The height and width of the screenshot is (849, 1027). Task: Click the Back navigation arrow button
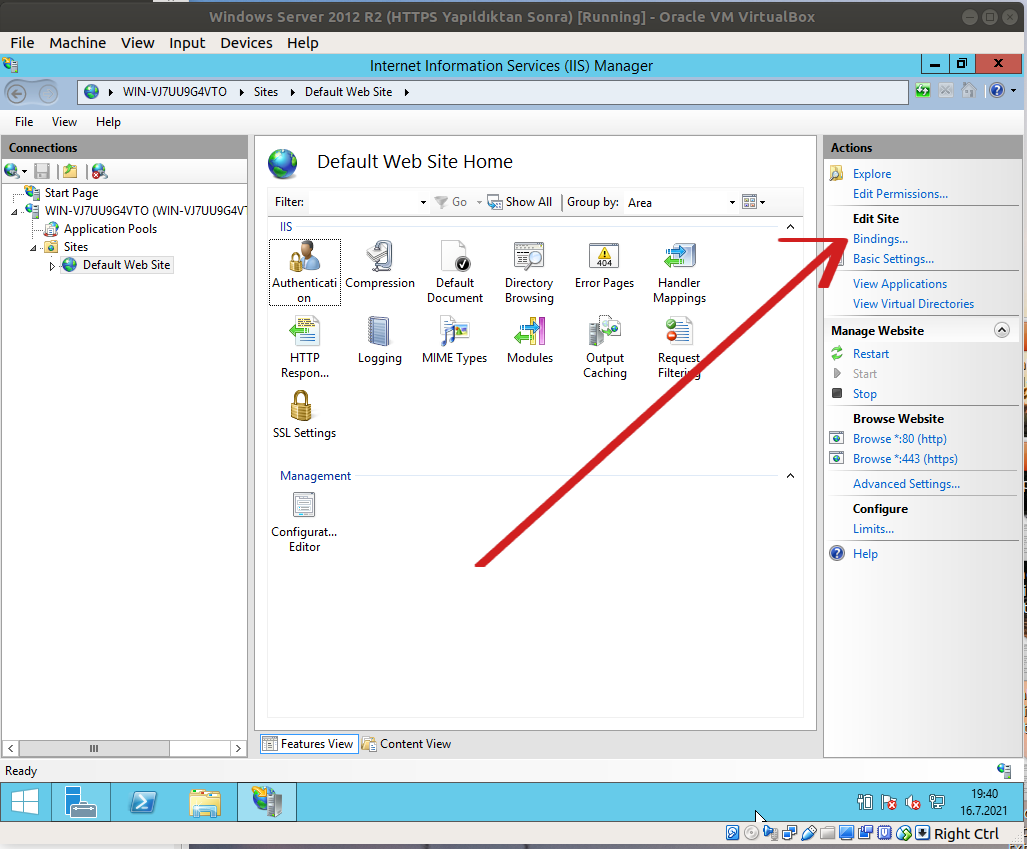coord(17,93)
